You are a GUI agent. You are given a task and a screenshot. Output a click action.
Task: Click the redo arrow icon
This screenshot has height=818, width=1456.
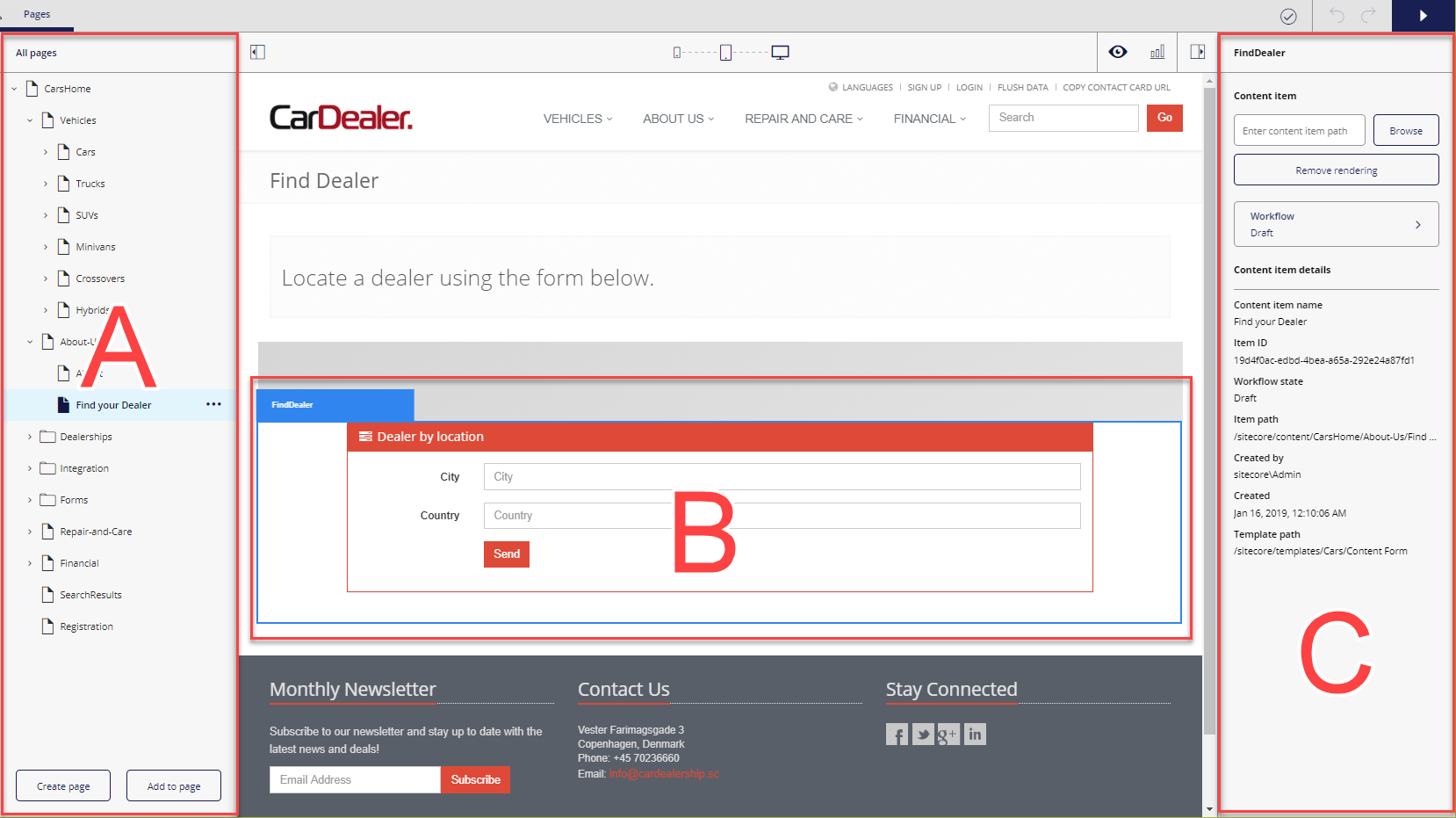point(1368,15)
